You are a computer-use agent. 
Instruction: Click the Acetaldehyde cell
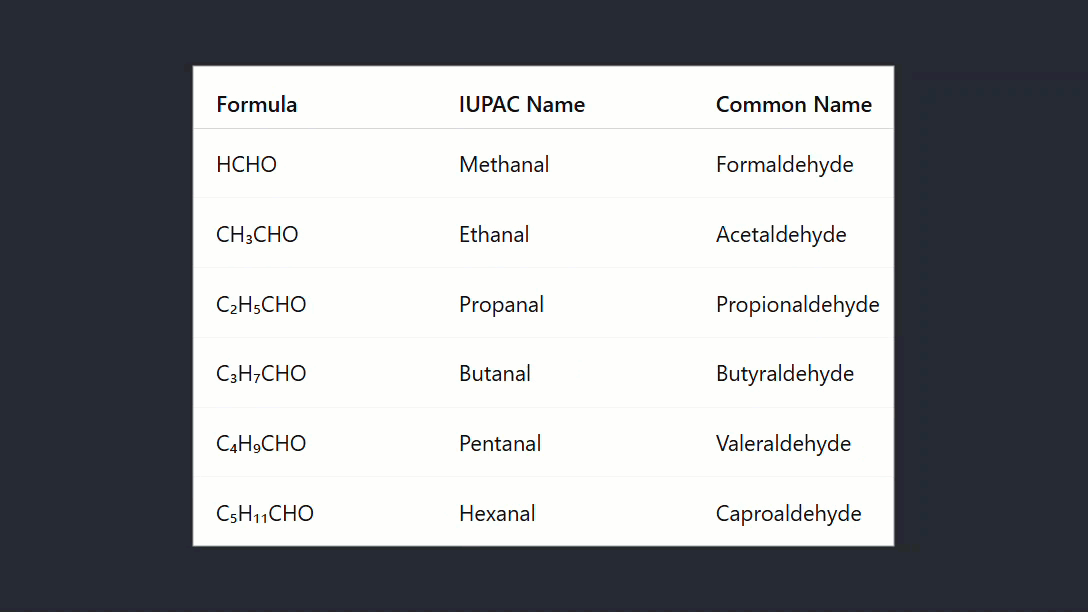pos(781,235)
